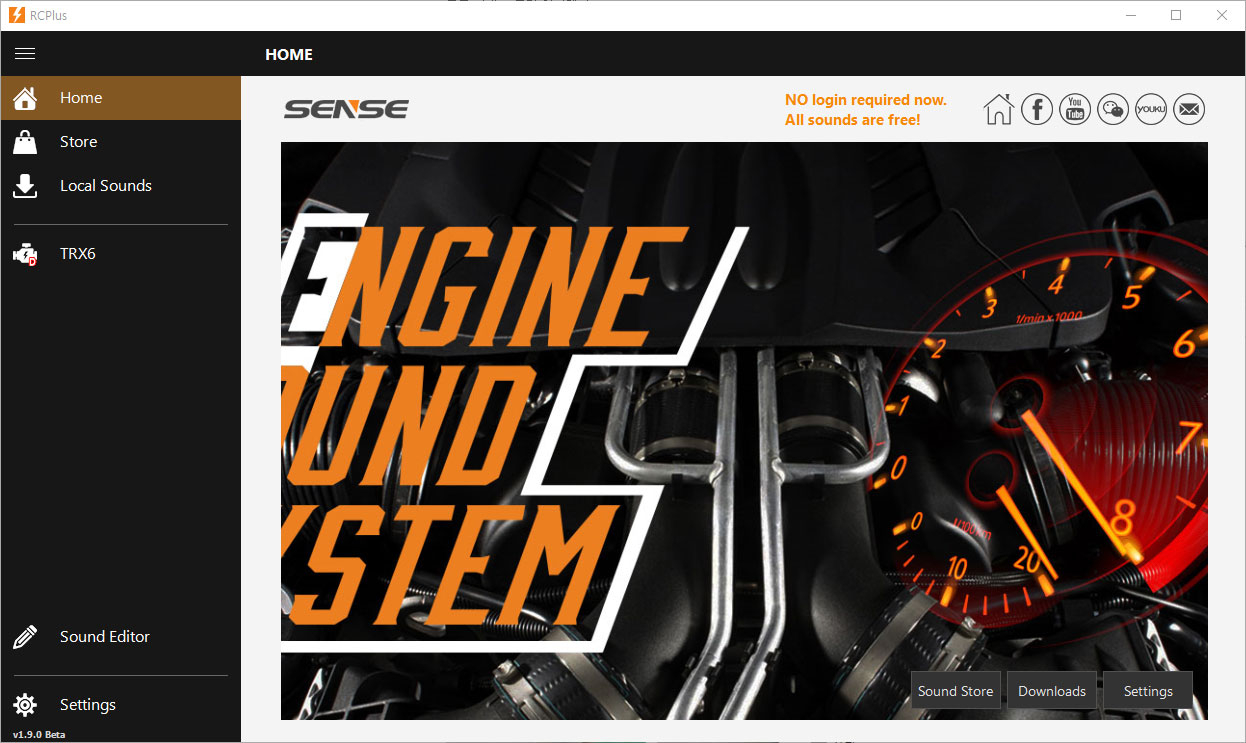
Task: Open the Facebook social icon
Action: 1037,109
